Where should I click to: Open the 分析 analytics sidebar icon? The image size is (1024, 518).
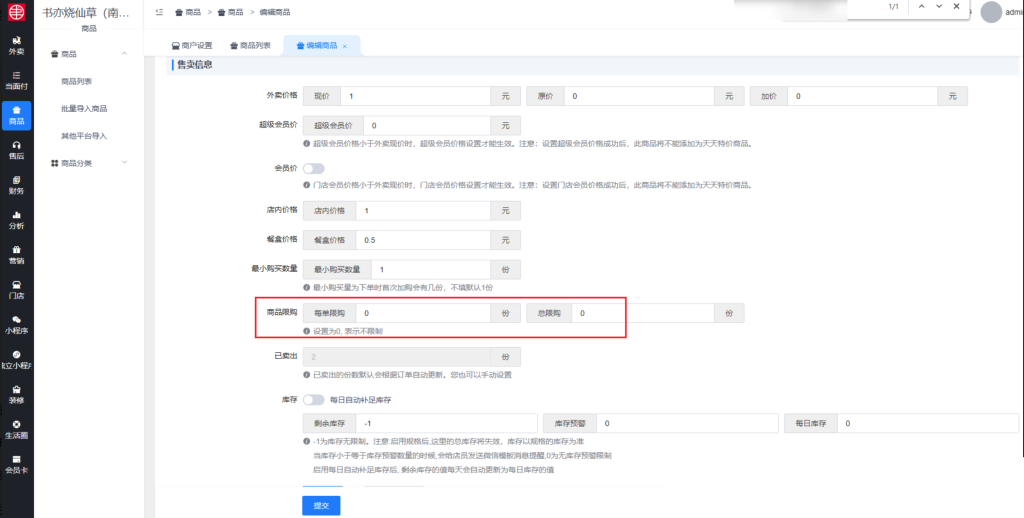(x=16, y=219)
